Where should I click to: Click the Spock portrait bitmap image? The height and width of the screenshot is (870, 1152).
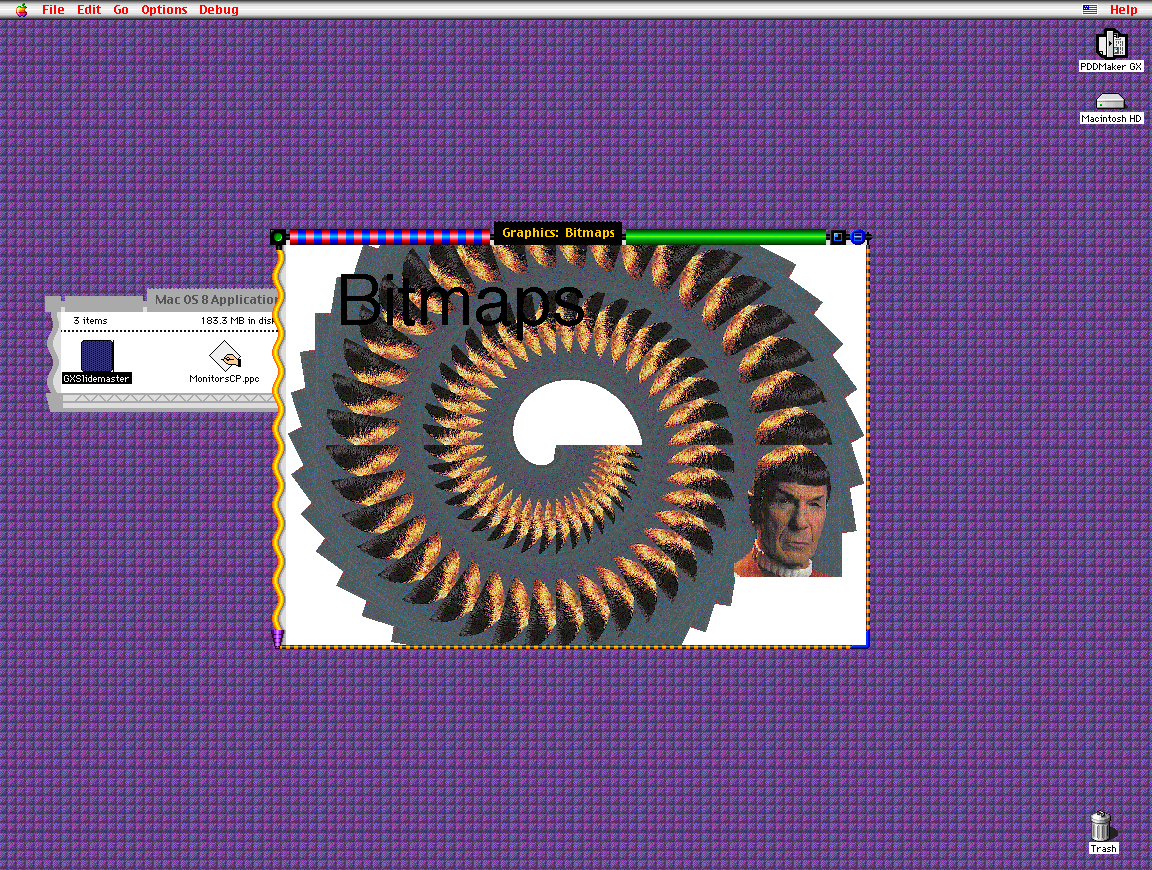point(788,511)
